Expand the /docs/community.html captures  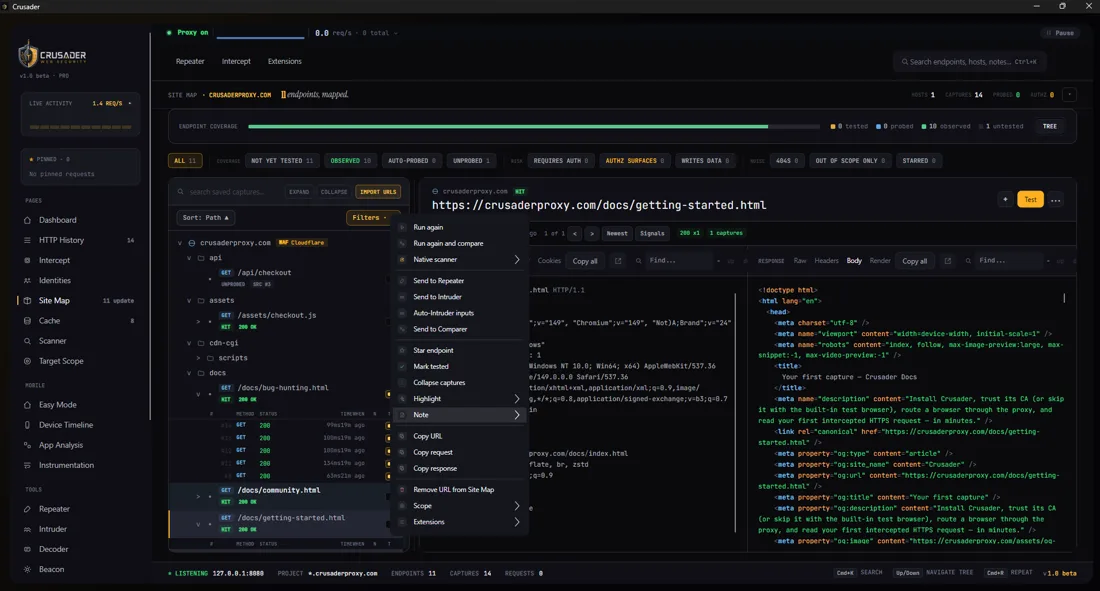point(198,496)
